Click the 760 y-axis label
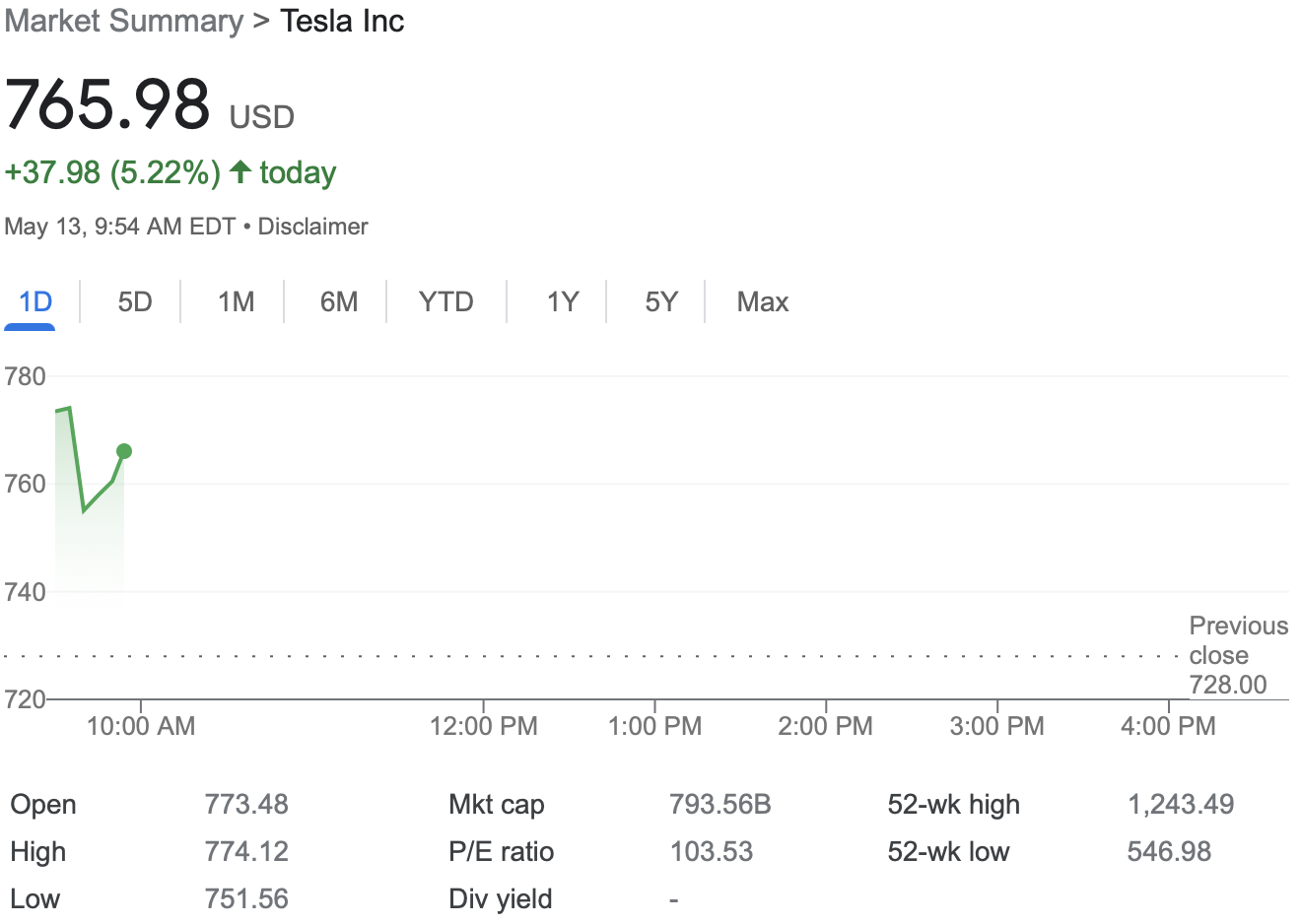This screenshot has width=1301, height=924. pyautogui.click(x=26, y=484)
